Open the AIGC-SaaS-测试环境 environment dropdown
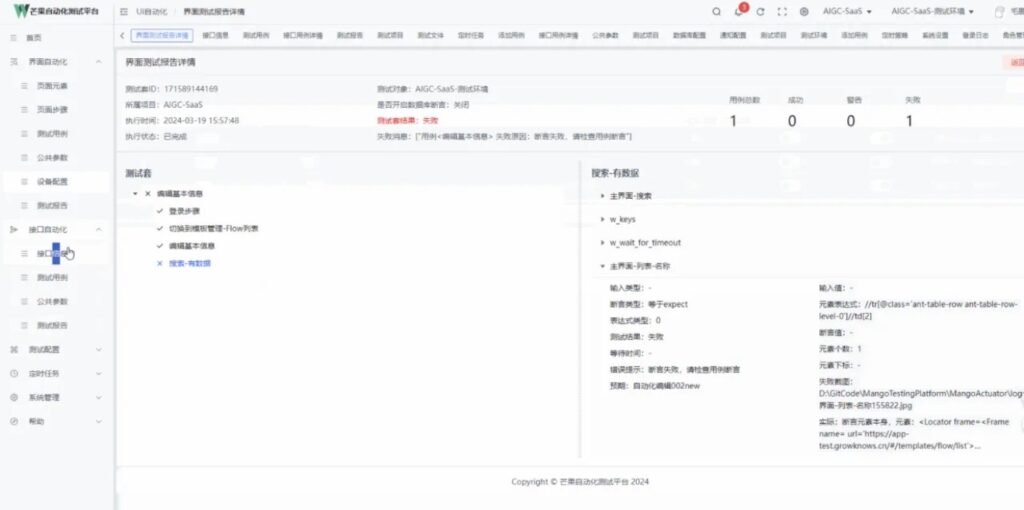This screenshot has height=510, width=1024. 933,12
